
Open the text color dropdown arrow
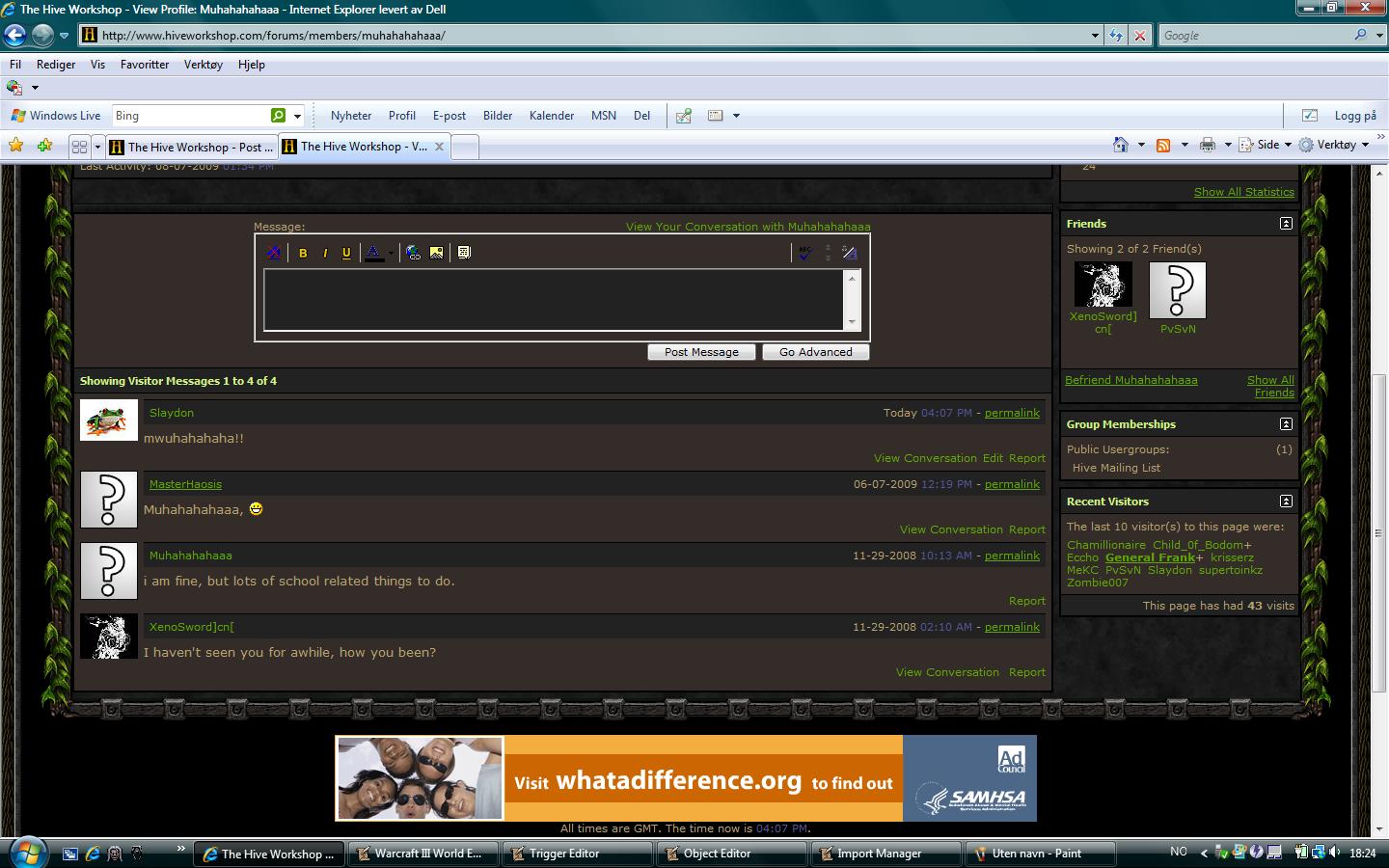click(391, 253)
